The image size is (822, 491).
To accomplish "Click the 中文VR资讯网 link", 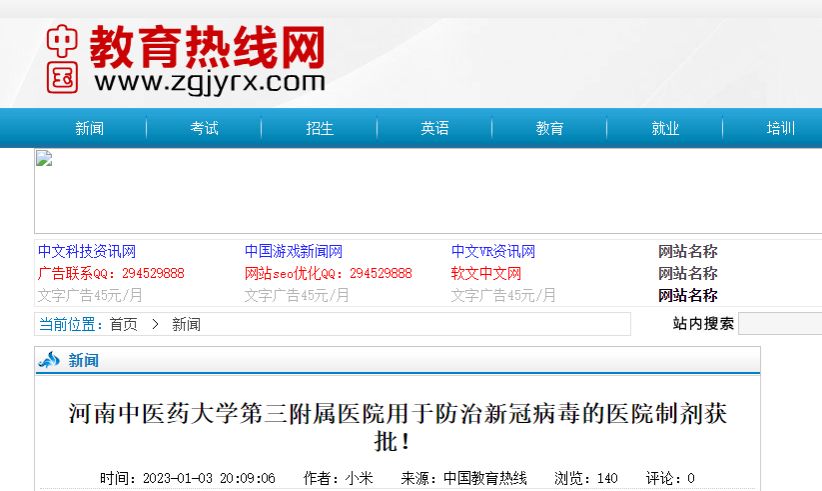I will pos(493,252).
